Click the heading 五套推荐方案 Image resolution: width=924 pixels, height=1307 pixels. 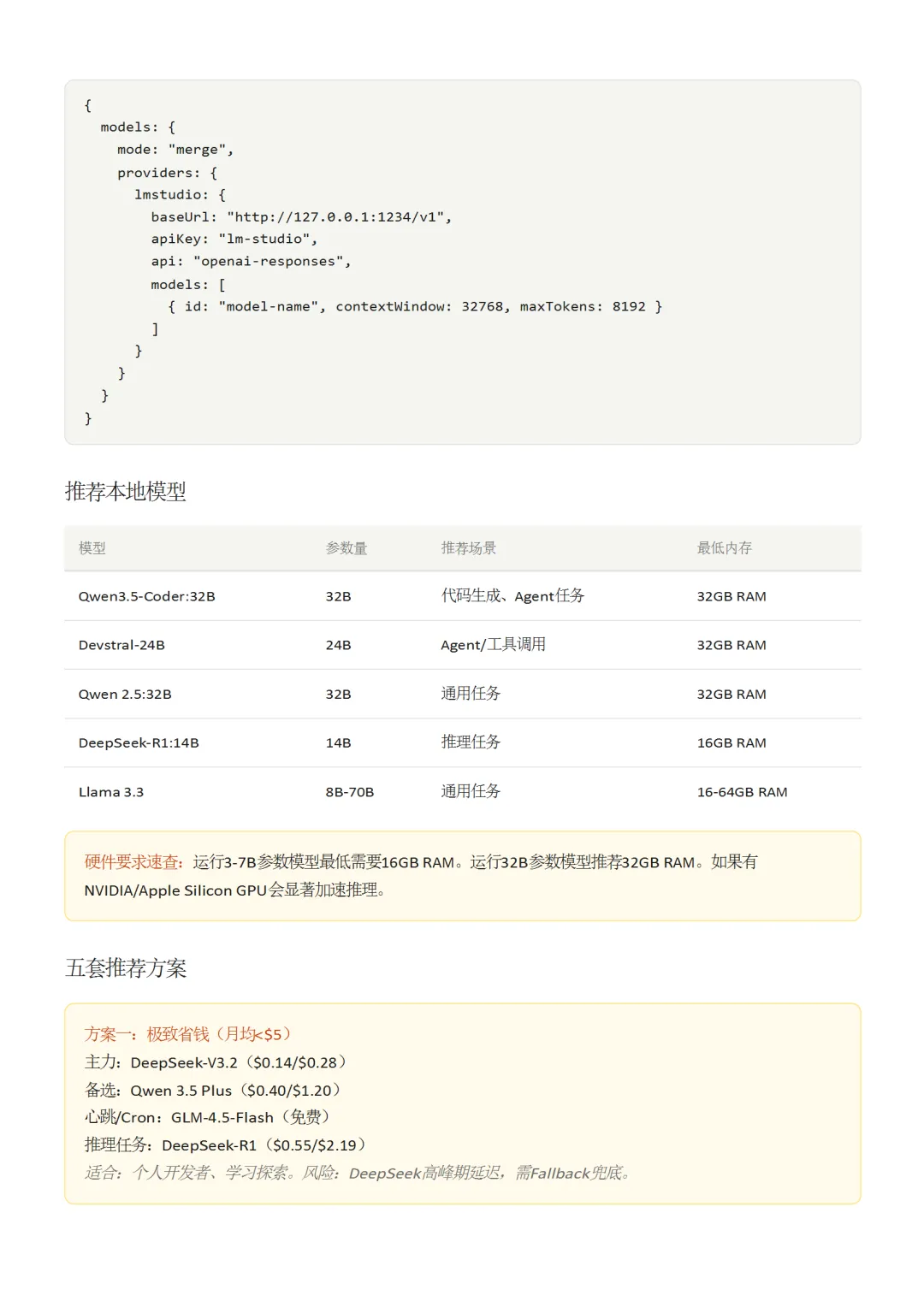(x=126, y=968)
